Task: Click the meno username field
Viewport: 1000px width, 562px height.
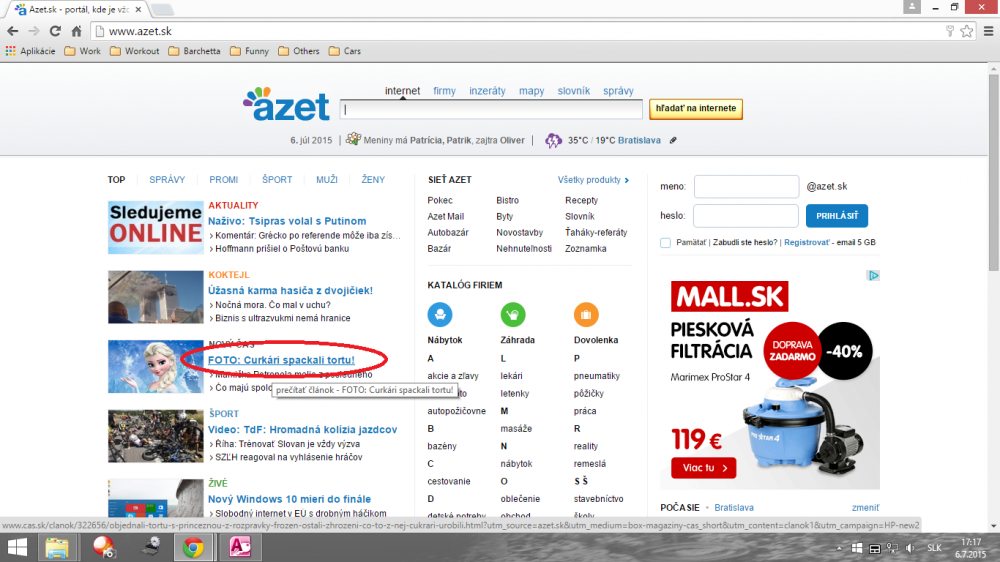Action: pos(746,186)
